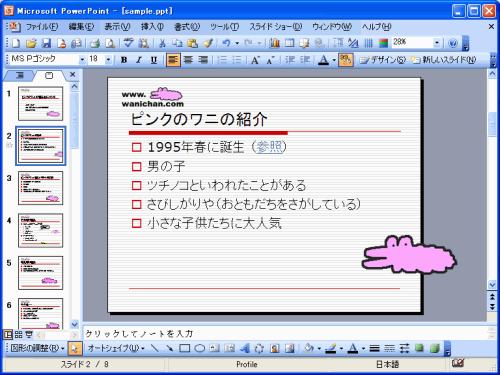Screen dimensions: 500x375
Task: Open the MS Pゴシック font dropdown
Action: point(82,60)
